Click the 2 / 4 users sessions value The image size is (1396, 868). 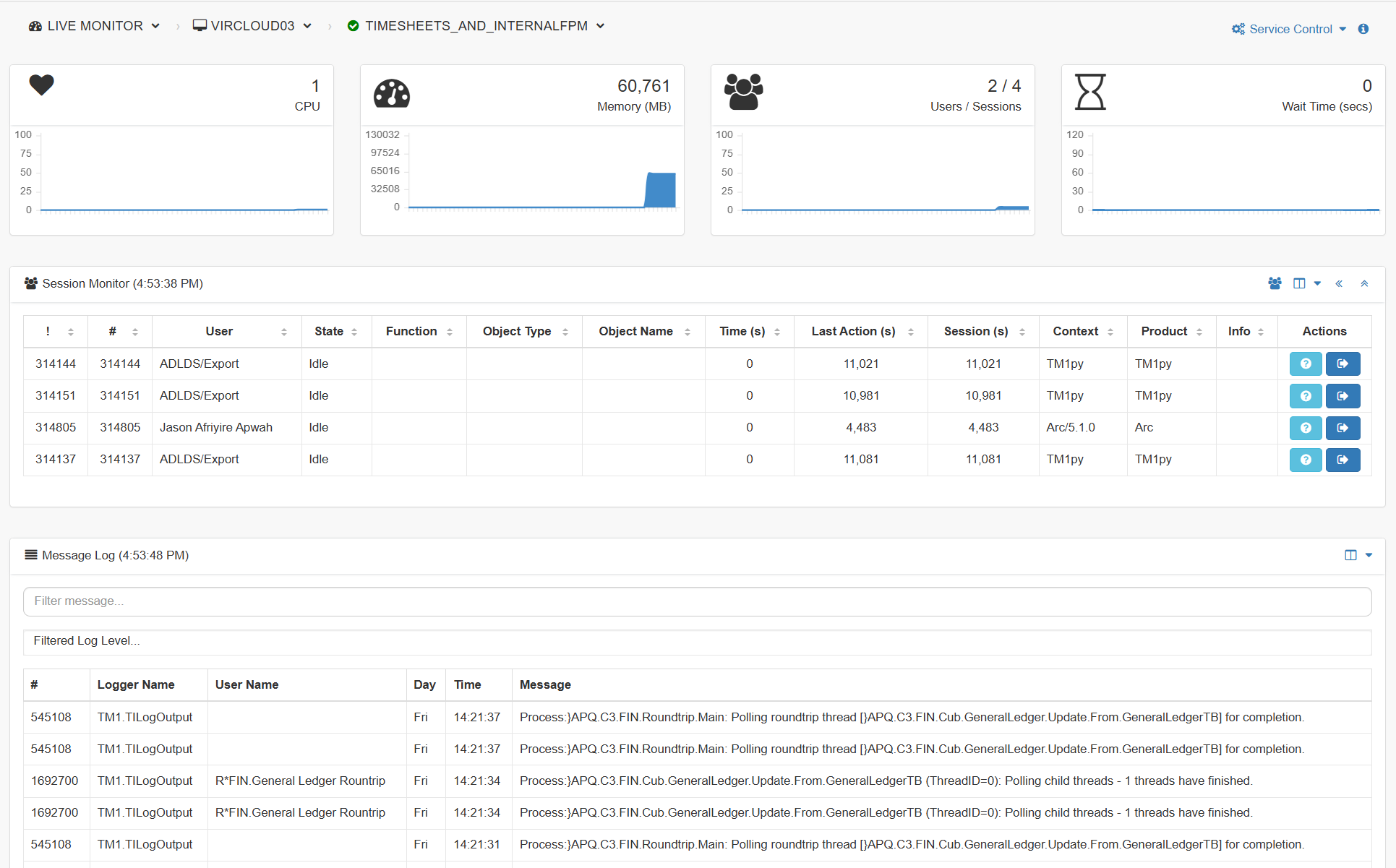[x=1004, y=86]
